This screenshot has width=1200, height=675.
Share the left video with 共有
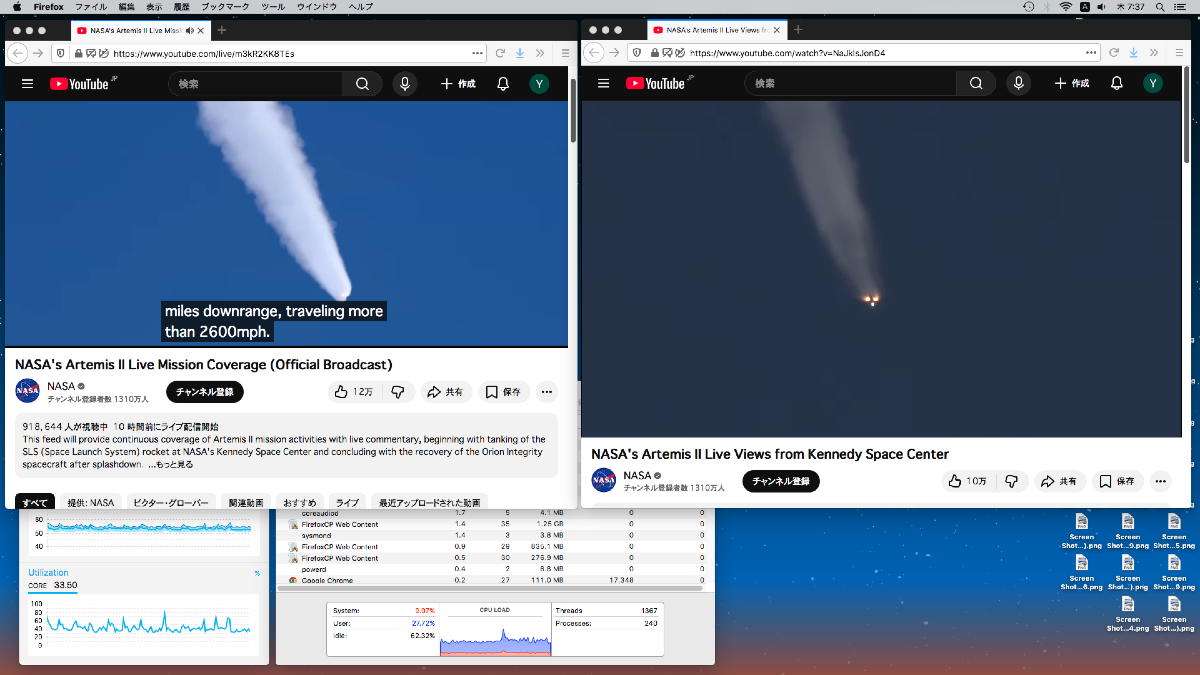[445, 392]
